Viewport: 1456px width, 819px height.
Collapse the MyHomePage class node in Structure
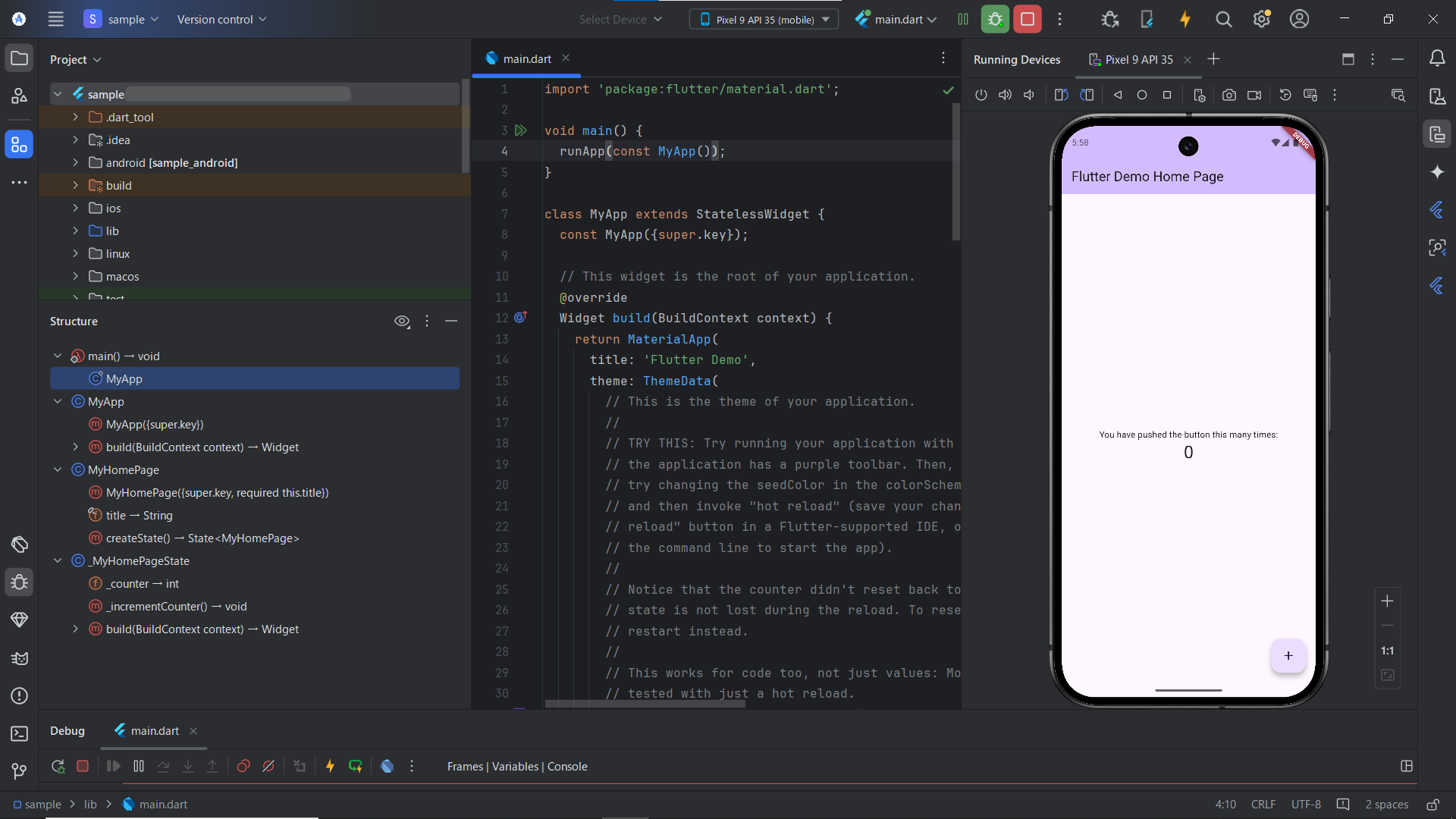(58, 470)
